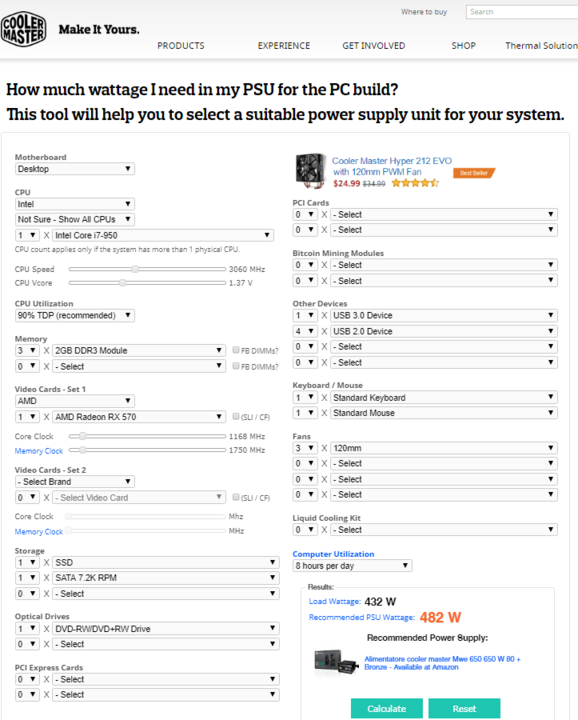Expand the CPU Utilization 90% TDP dropdown
Screen dimensions: 578x720
tap(75, 315)
